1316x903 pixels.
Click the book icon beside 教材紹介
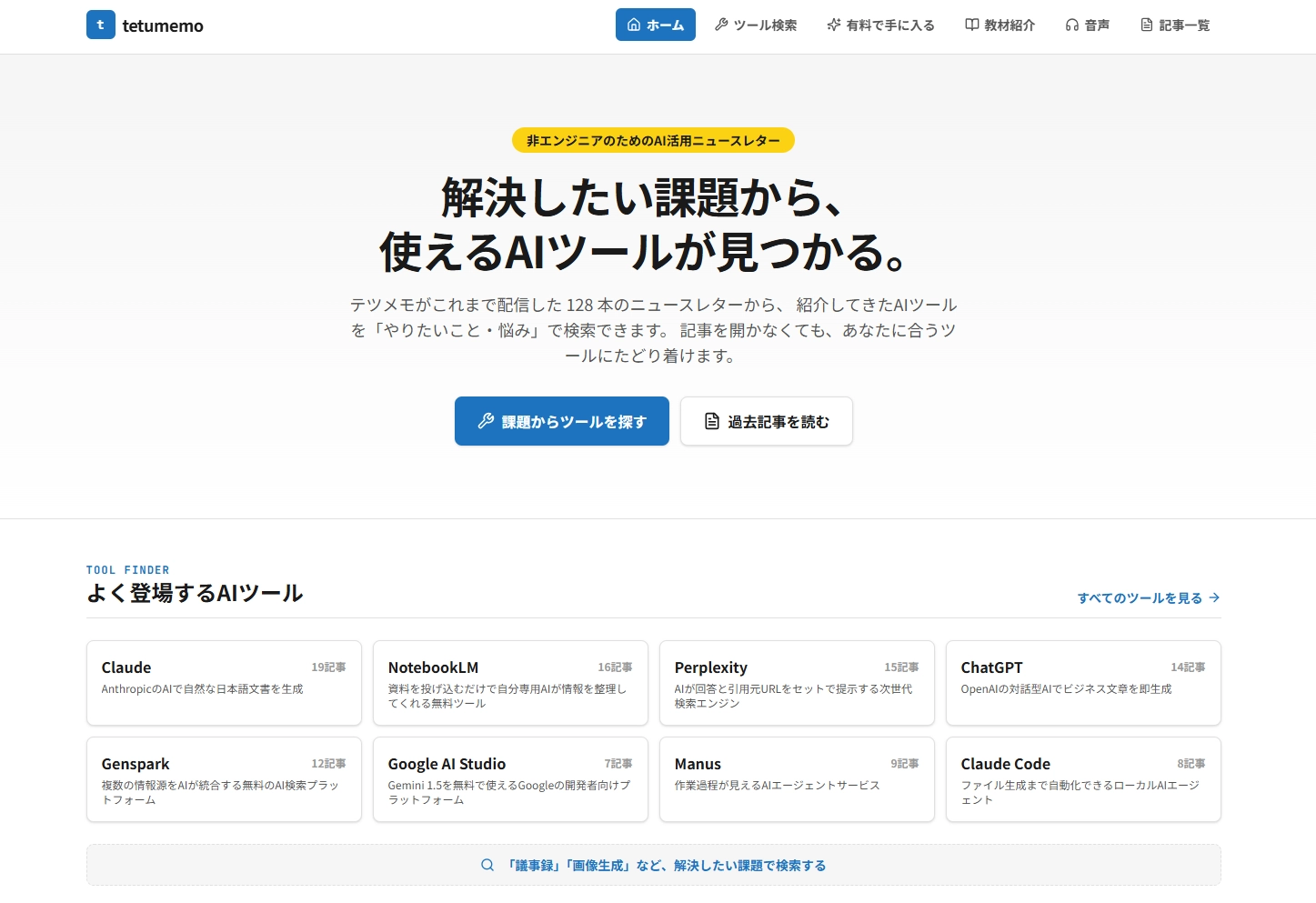tap(972, 25)
